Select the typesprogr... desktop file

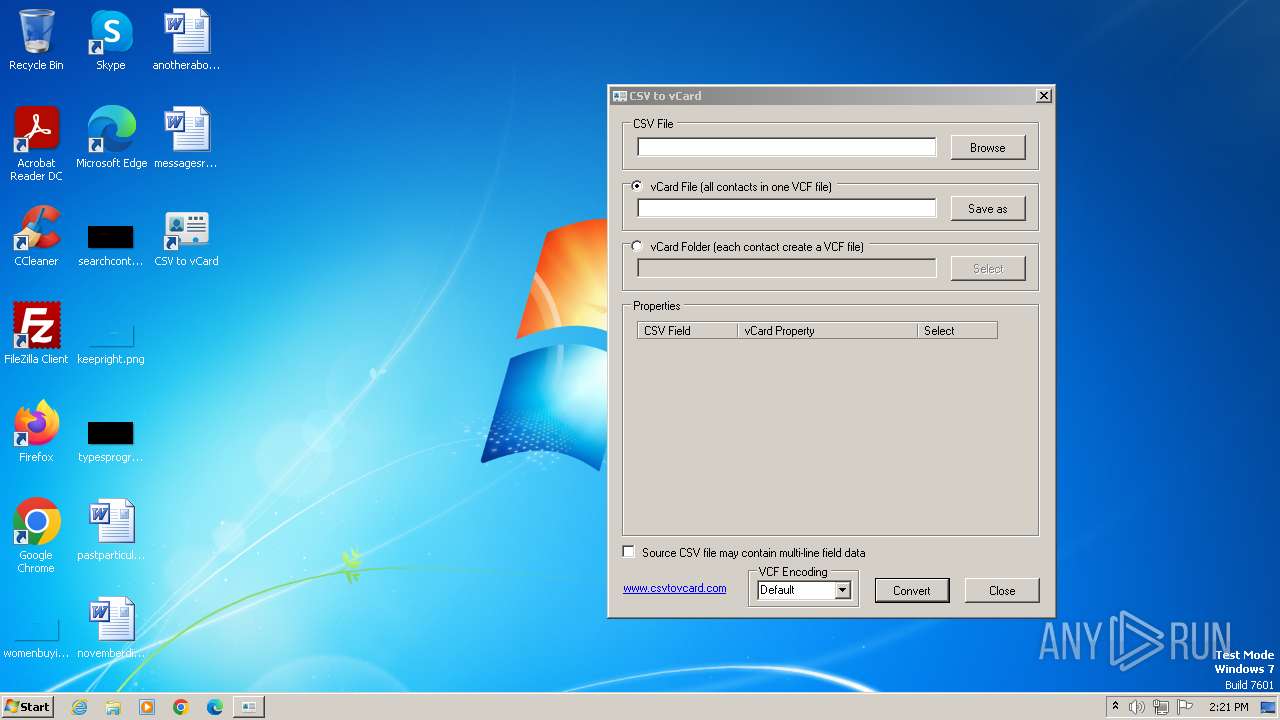click(x=110, y=441)
